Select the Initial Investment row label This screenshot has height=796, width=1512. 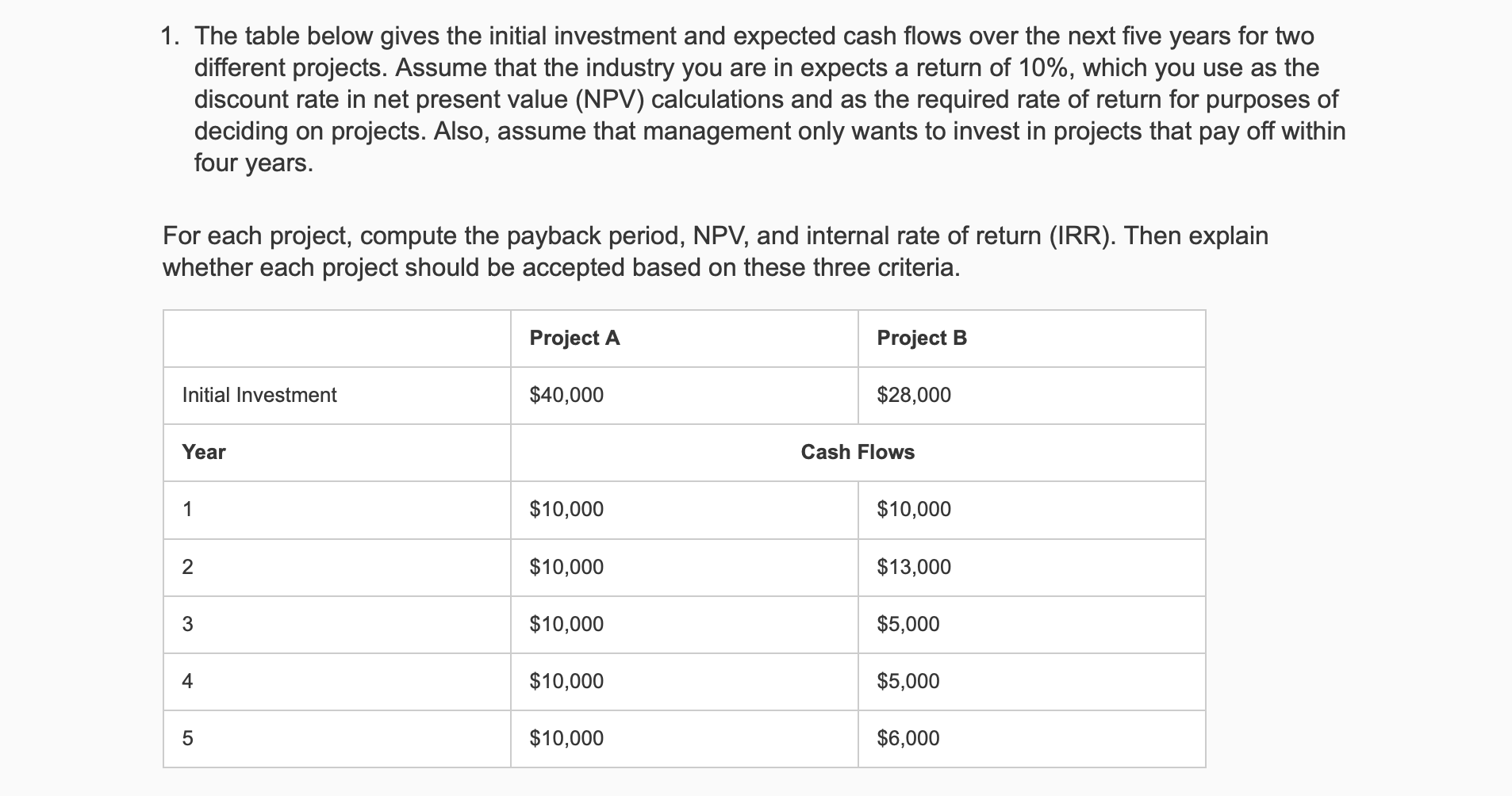coord(259,395)
